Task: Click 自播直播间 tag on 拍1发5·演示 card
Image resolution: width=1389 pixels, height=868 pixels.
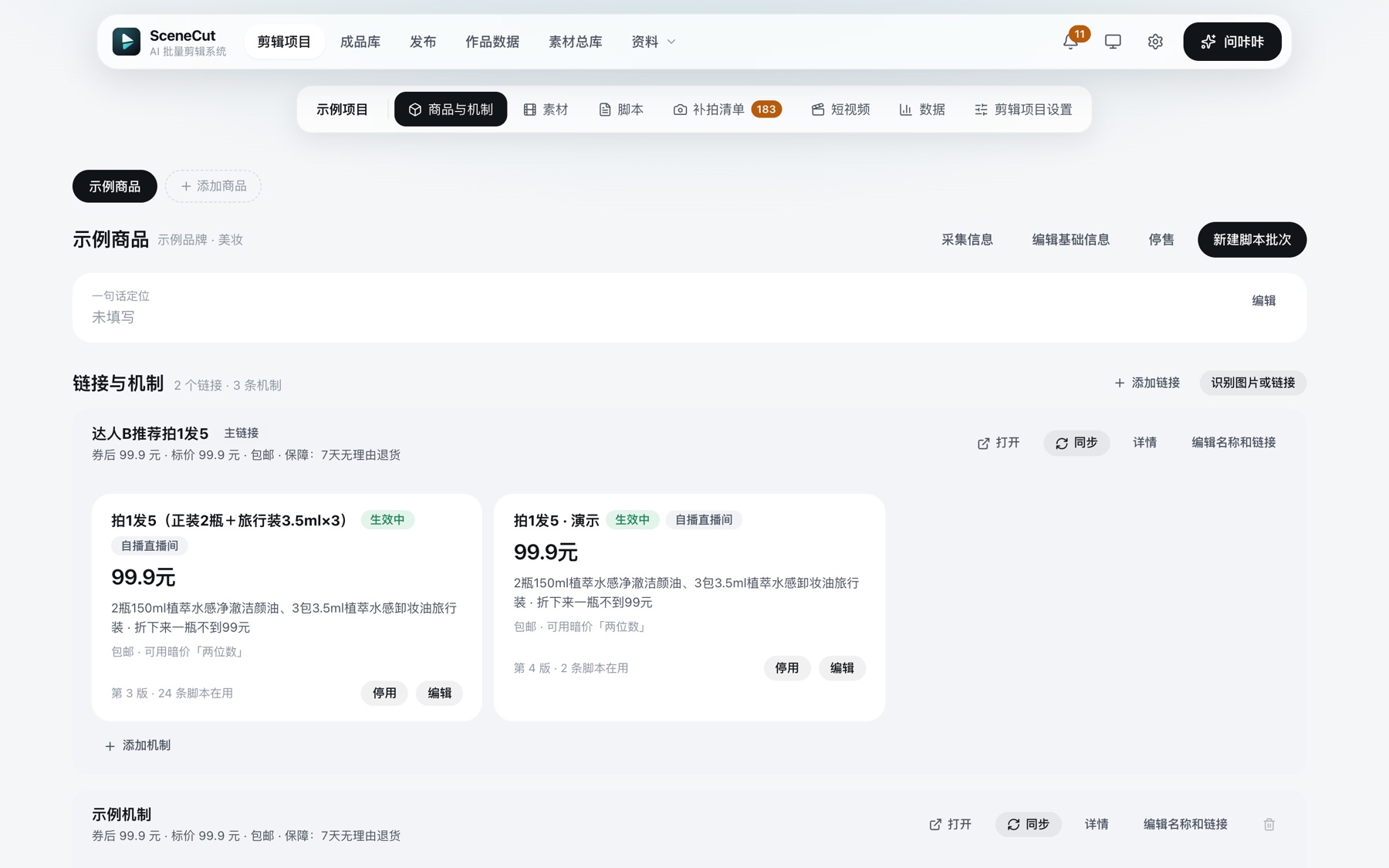Action: [x=704, y=520]
